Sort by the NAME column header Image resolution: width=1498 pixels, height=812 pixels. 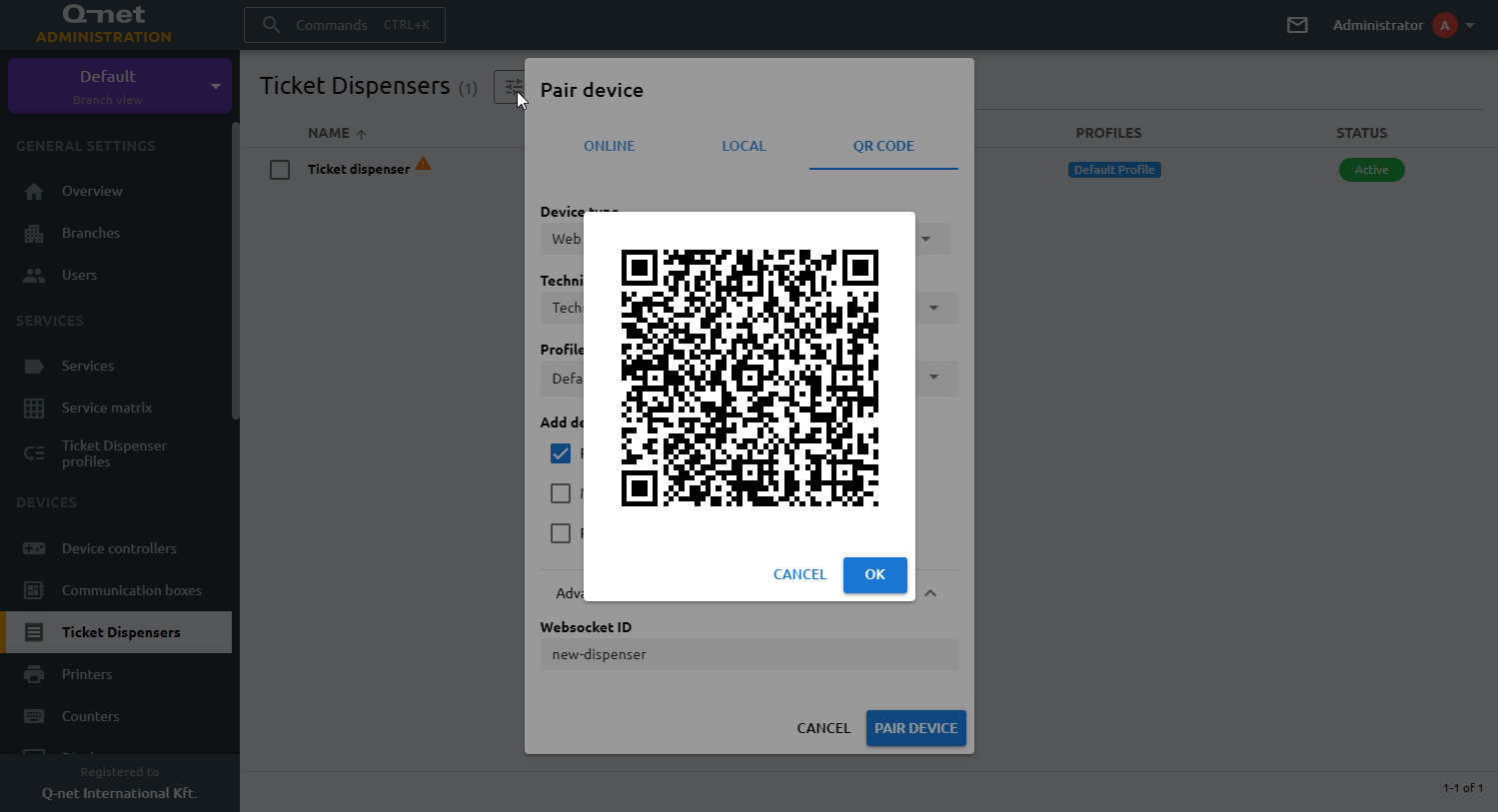click(337, 133)
